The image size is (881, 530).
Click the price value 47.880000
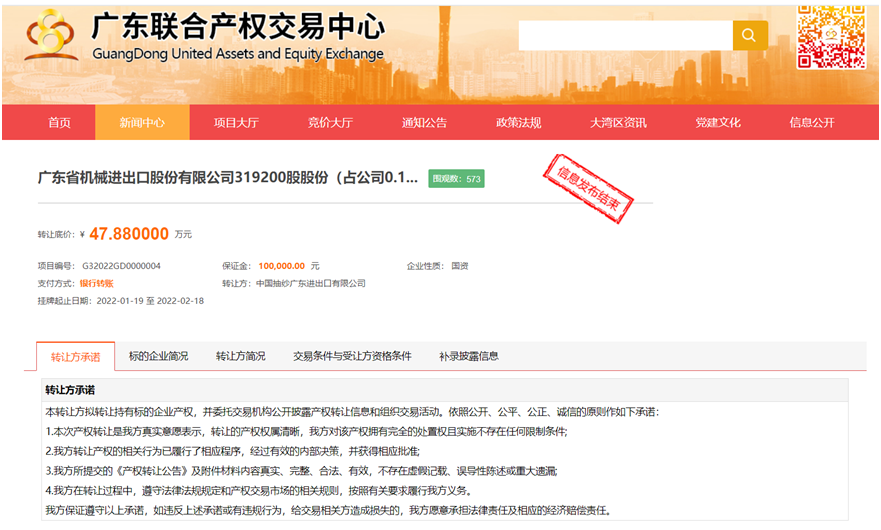tap(129, 234)
